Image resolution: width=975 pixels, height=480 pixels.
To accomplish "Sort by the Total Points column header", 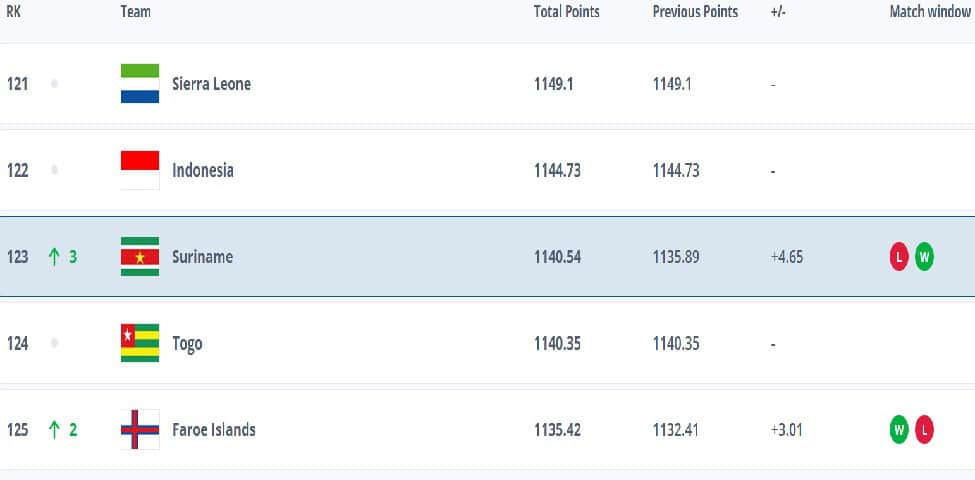I will pos(566,12).
